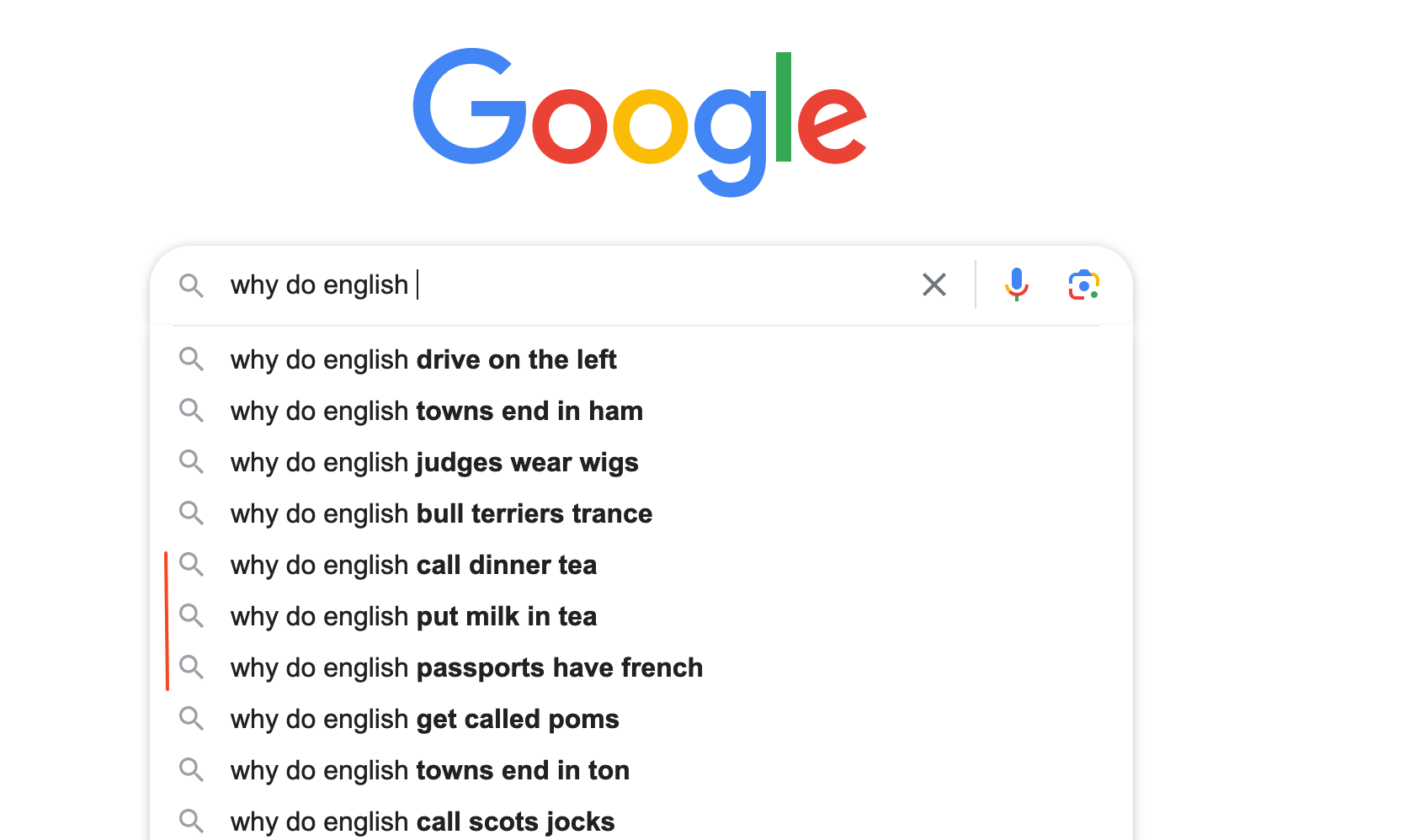Click inside the search text field
This screenshot has height=840, width=1404.
[x=564, y=284]
